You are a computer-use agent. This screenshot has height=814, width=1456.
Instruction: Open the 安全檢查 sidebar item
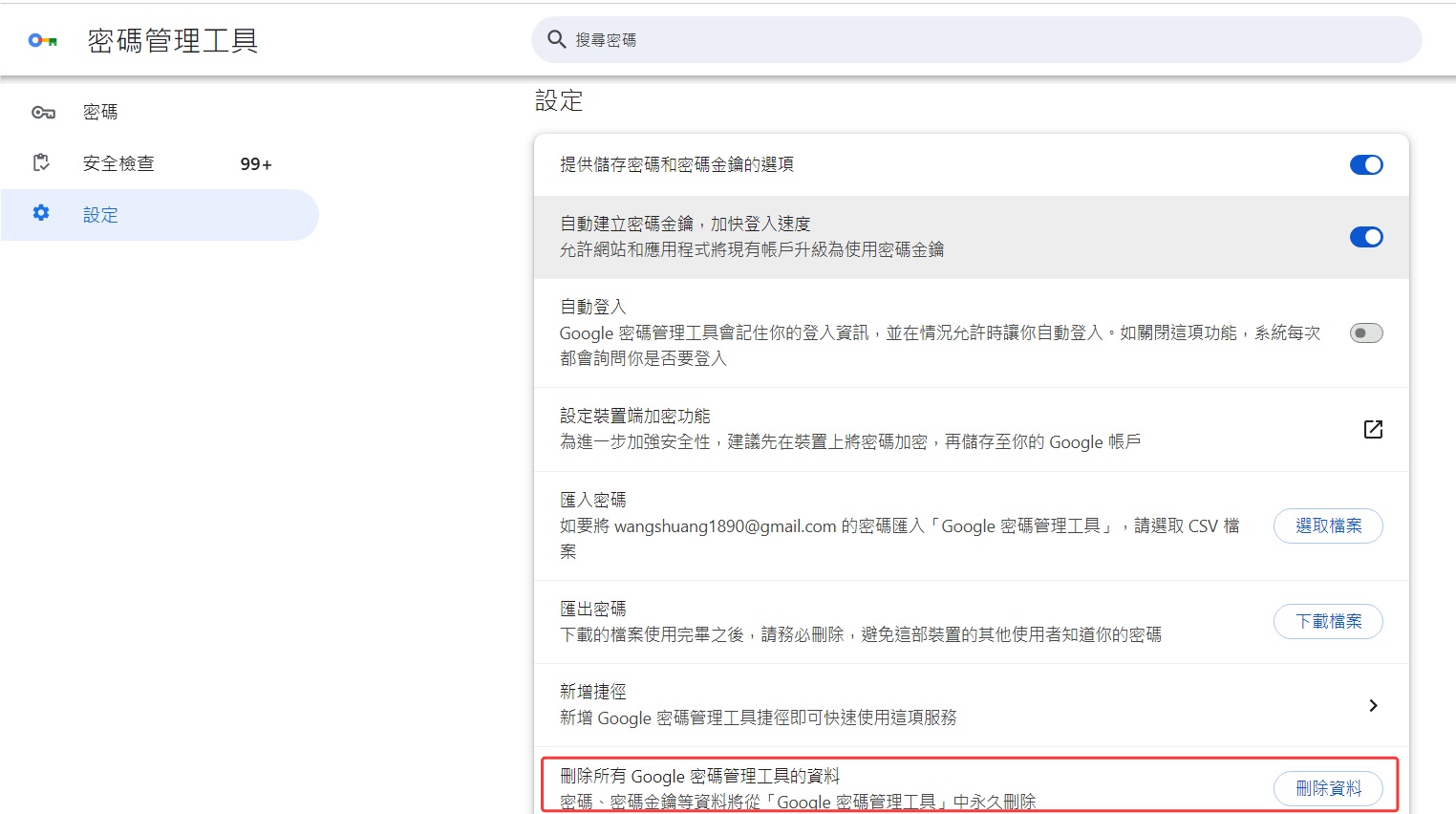pyautogui.click(x=160, y=163)
